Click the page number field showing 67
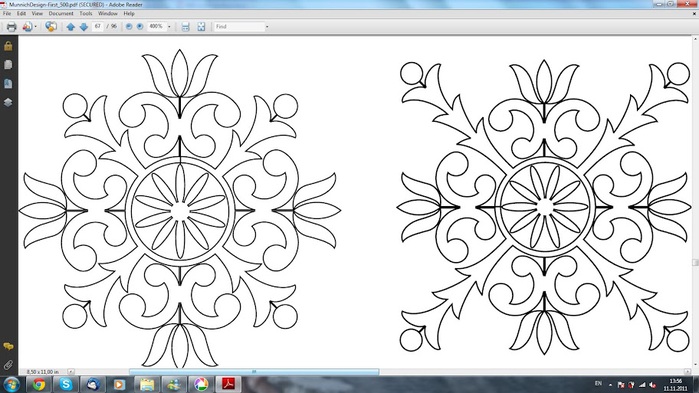The width and height of the screenshot is (699, 393). pyautogui.click(x=98, y=27)
